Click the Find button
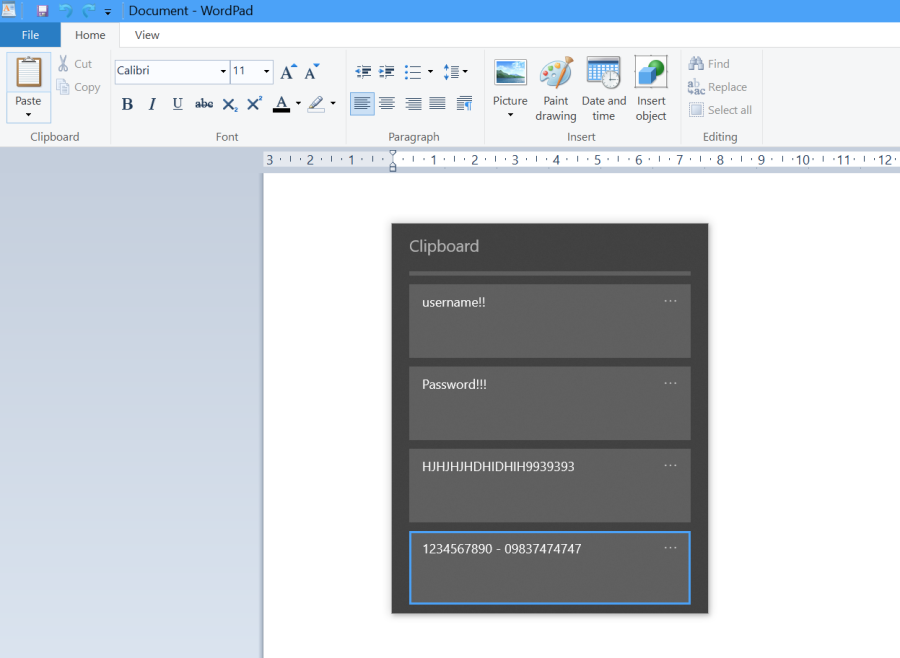This screenshot has width=900, height=658. 709,64
